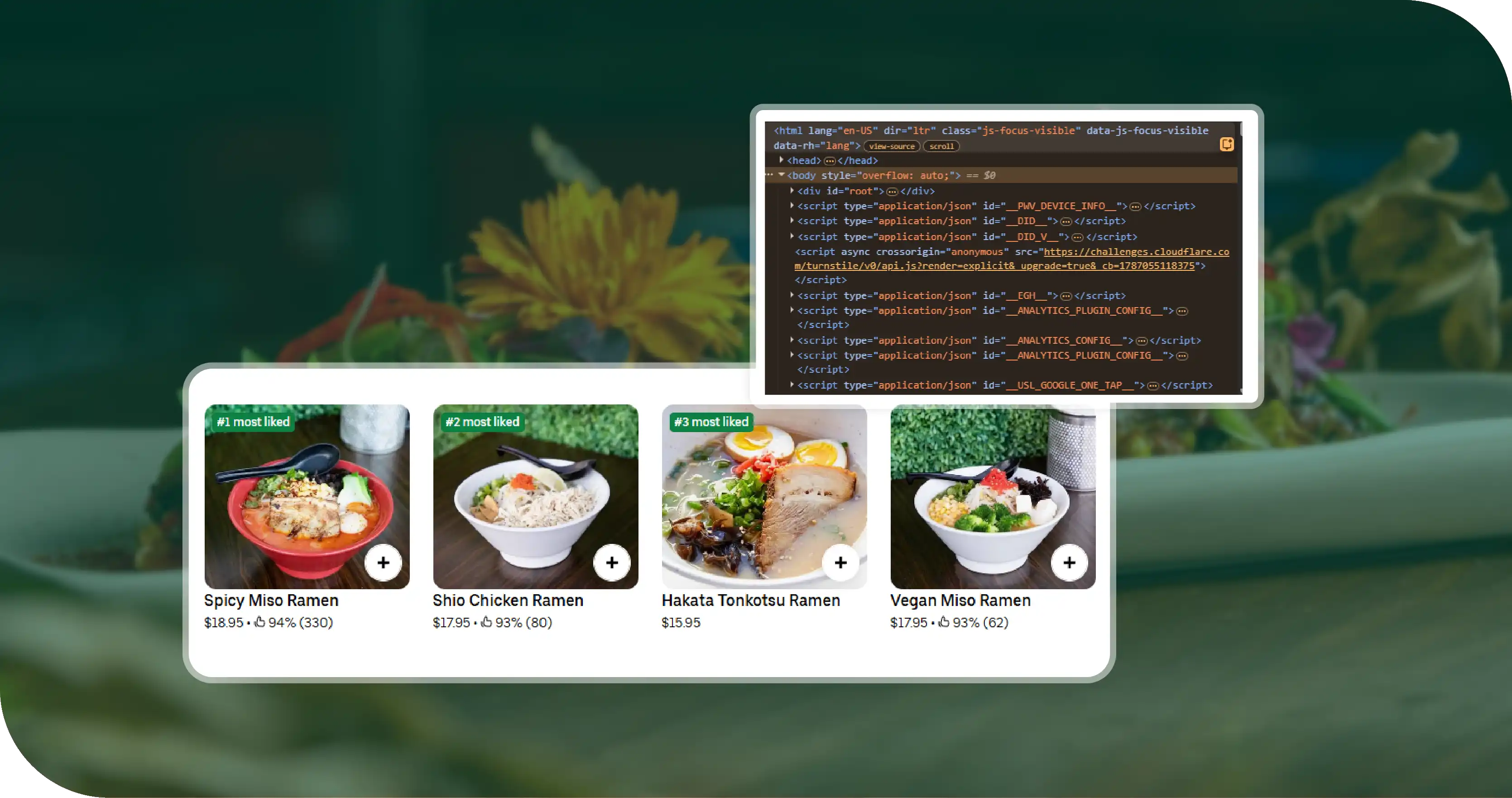Select the body style="overflow: auto;" text
The height and width of the screenshot is (798, 1512).
point(874,176)
